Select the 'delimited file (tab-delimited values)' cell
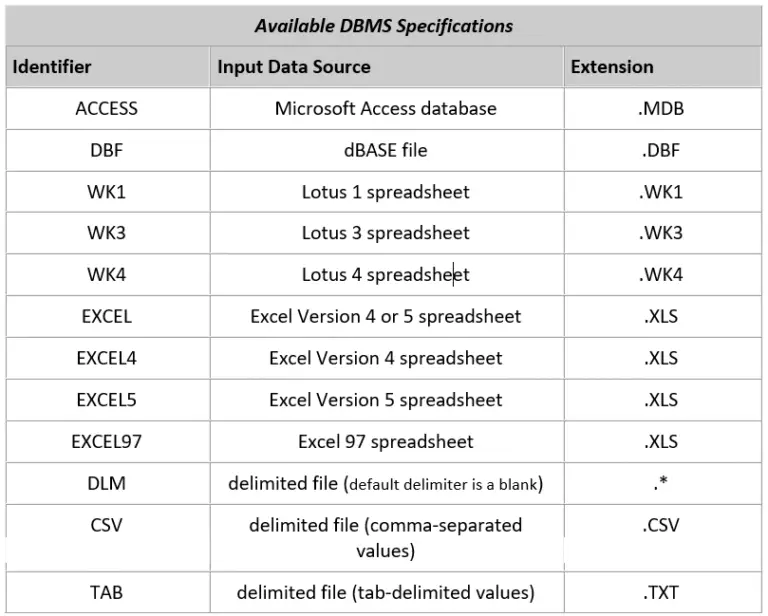 pyautogui.click(x=385, y=592)
